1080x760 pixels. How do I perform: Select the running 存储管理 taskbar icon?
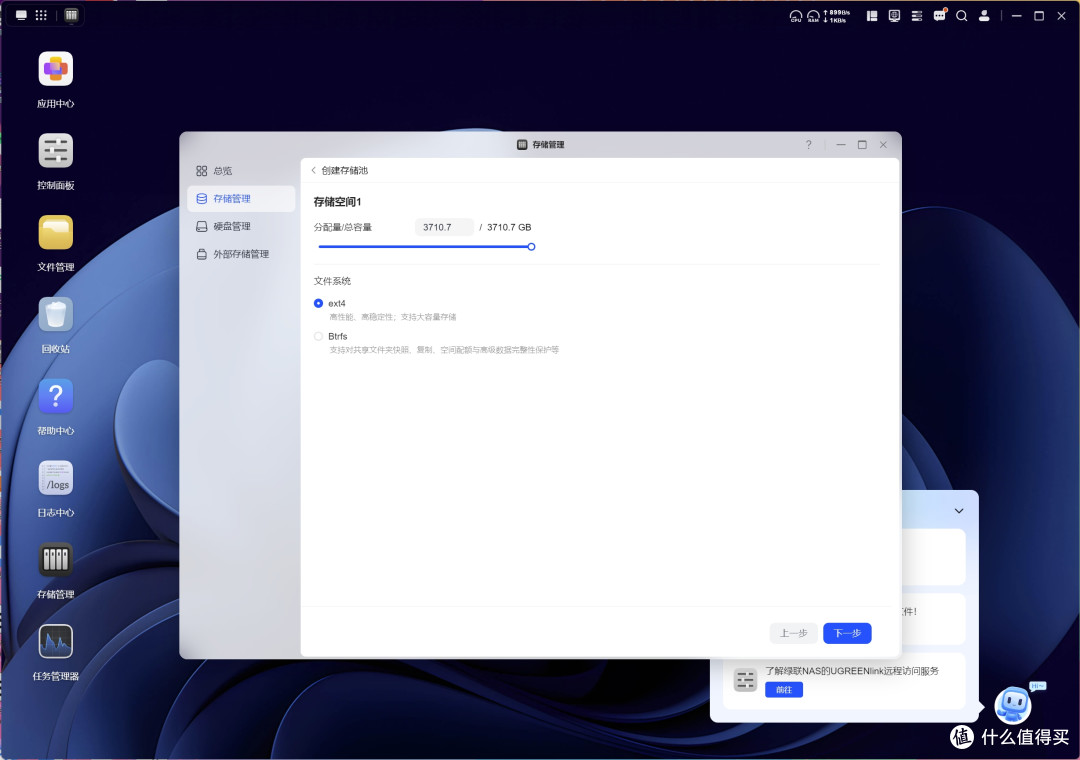(x=71, y=15)
